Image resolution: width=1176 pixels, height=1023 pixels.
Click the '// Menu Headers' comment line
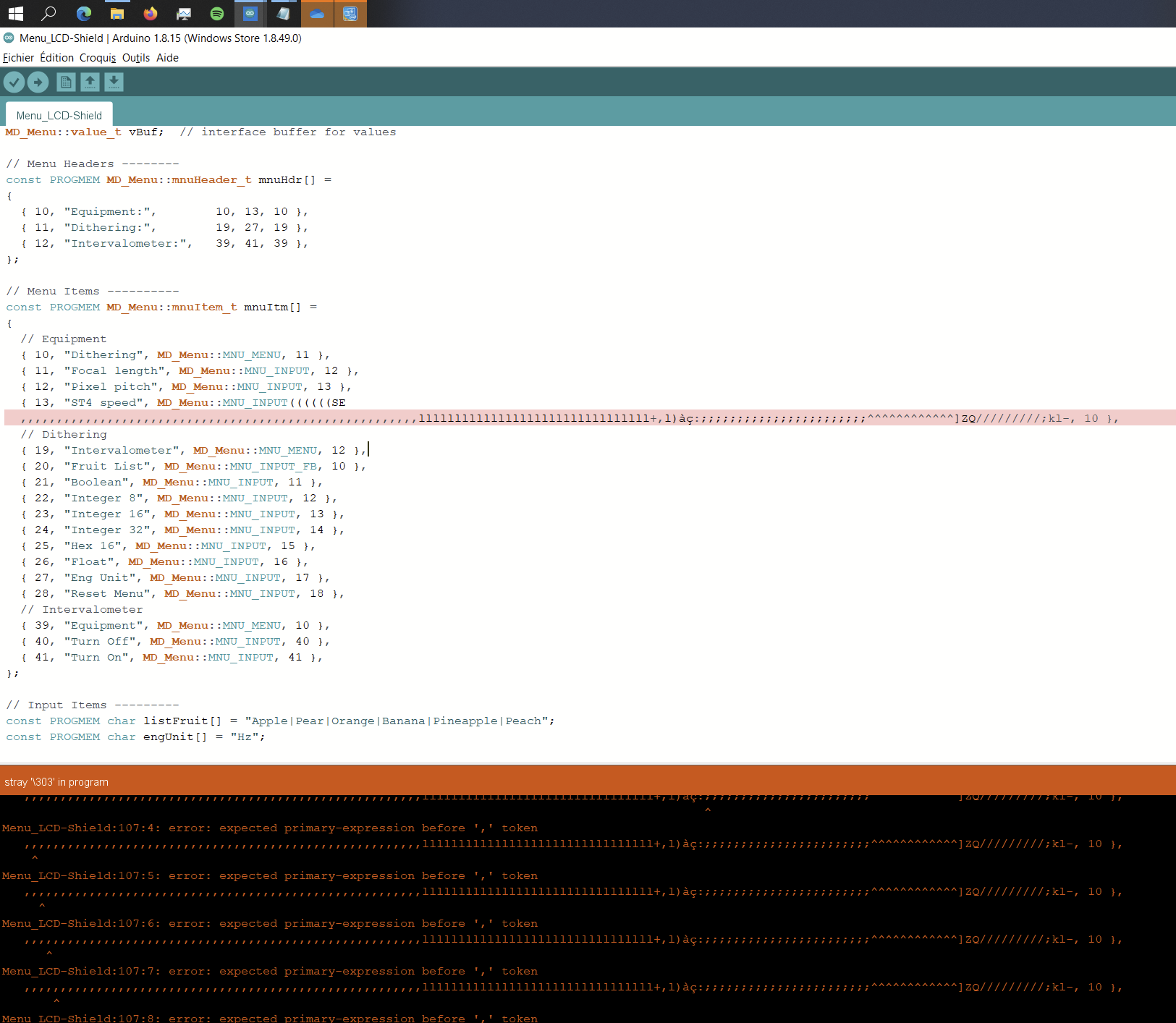(x=93, y=164)
